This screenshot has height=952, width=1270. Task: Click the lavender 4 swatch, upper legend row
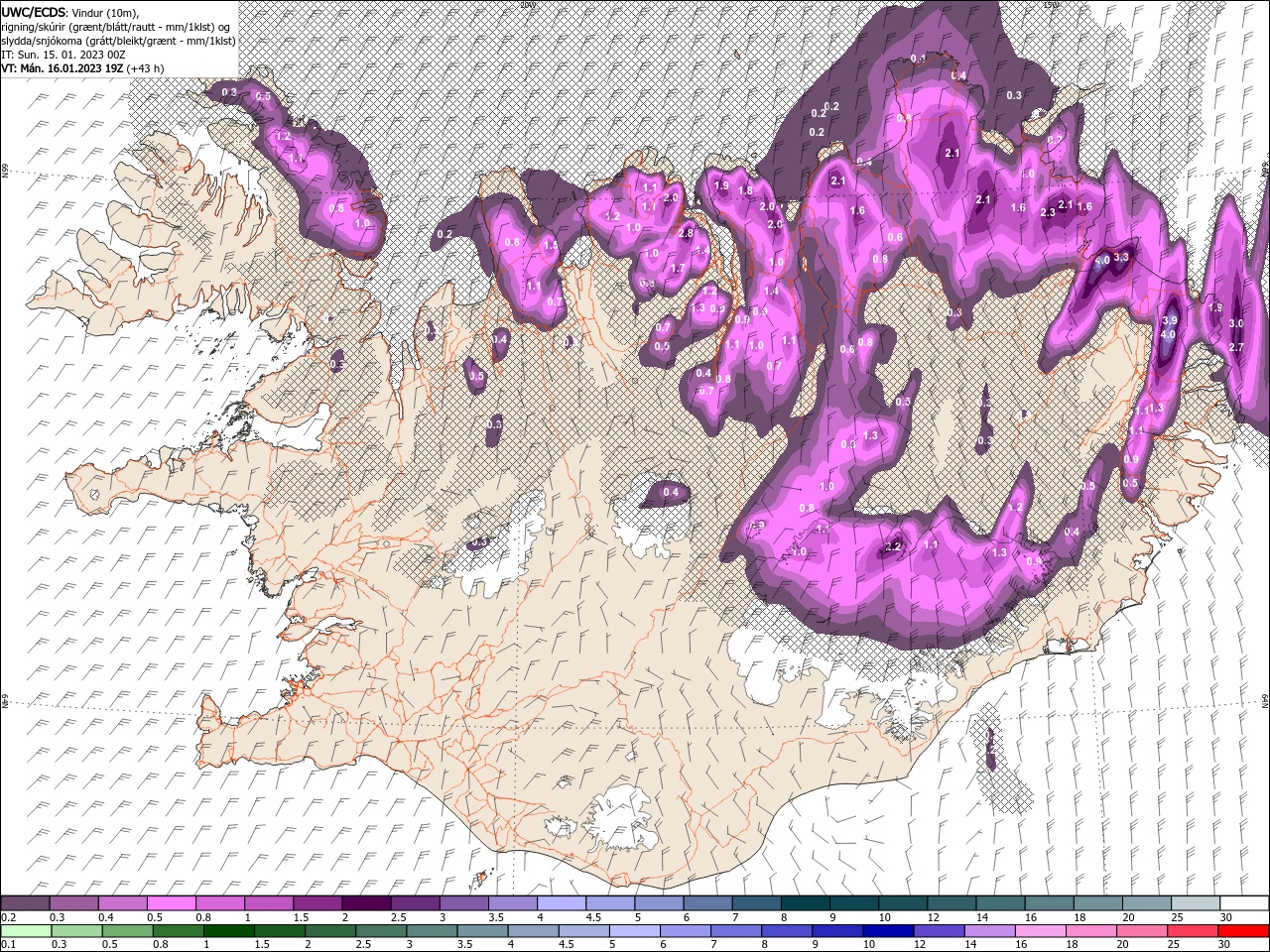(x=561, y=903)
